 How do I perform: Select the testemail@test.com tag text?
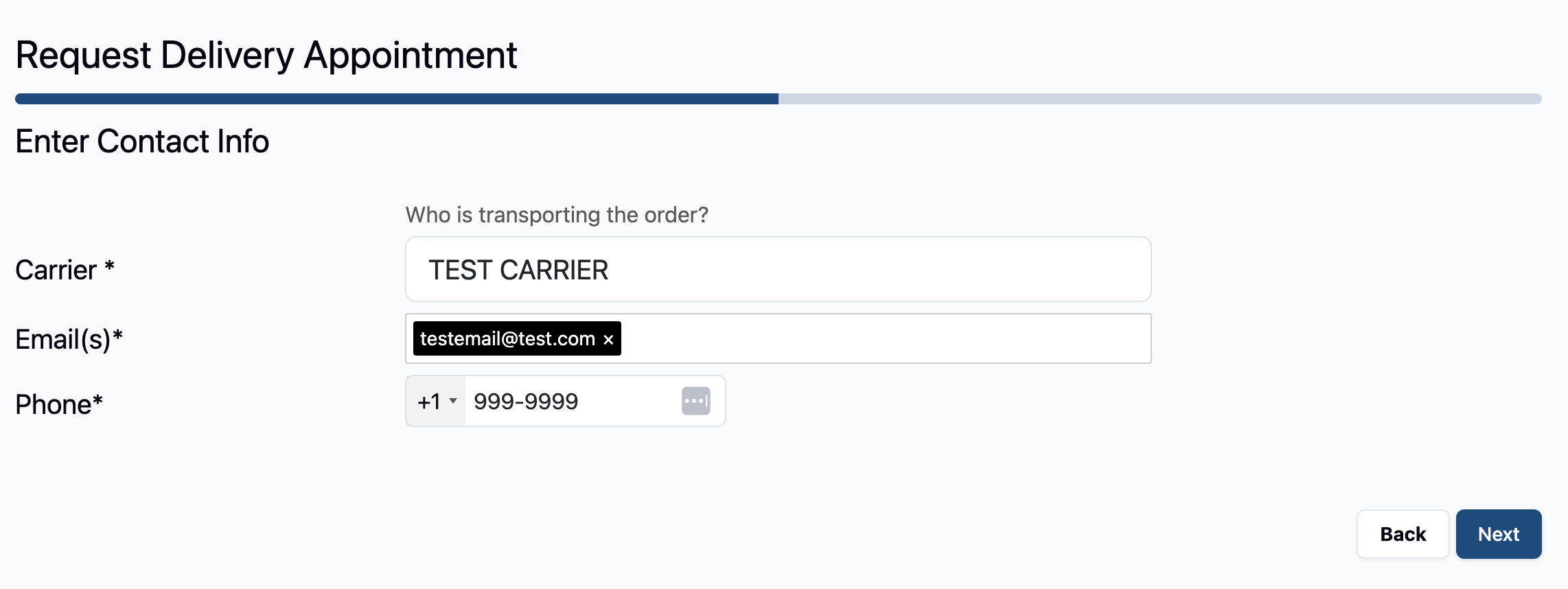click(x=507, y=338)
